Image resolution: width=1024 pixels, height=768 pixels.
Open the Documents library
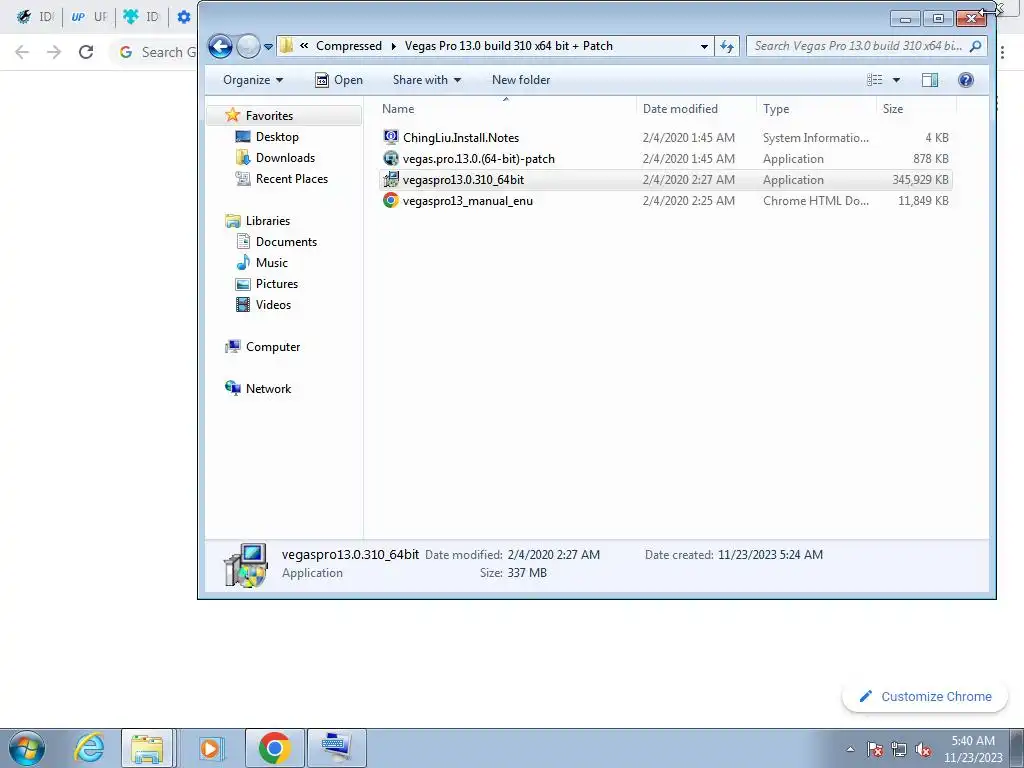[286, 242]
